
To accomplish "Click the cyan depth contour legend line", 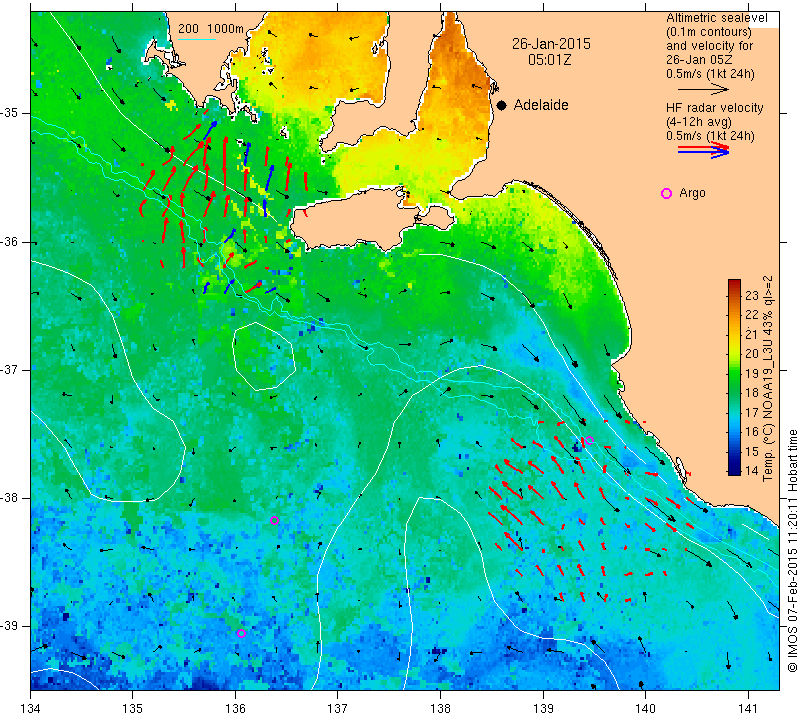I will [x=196, y=39].
